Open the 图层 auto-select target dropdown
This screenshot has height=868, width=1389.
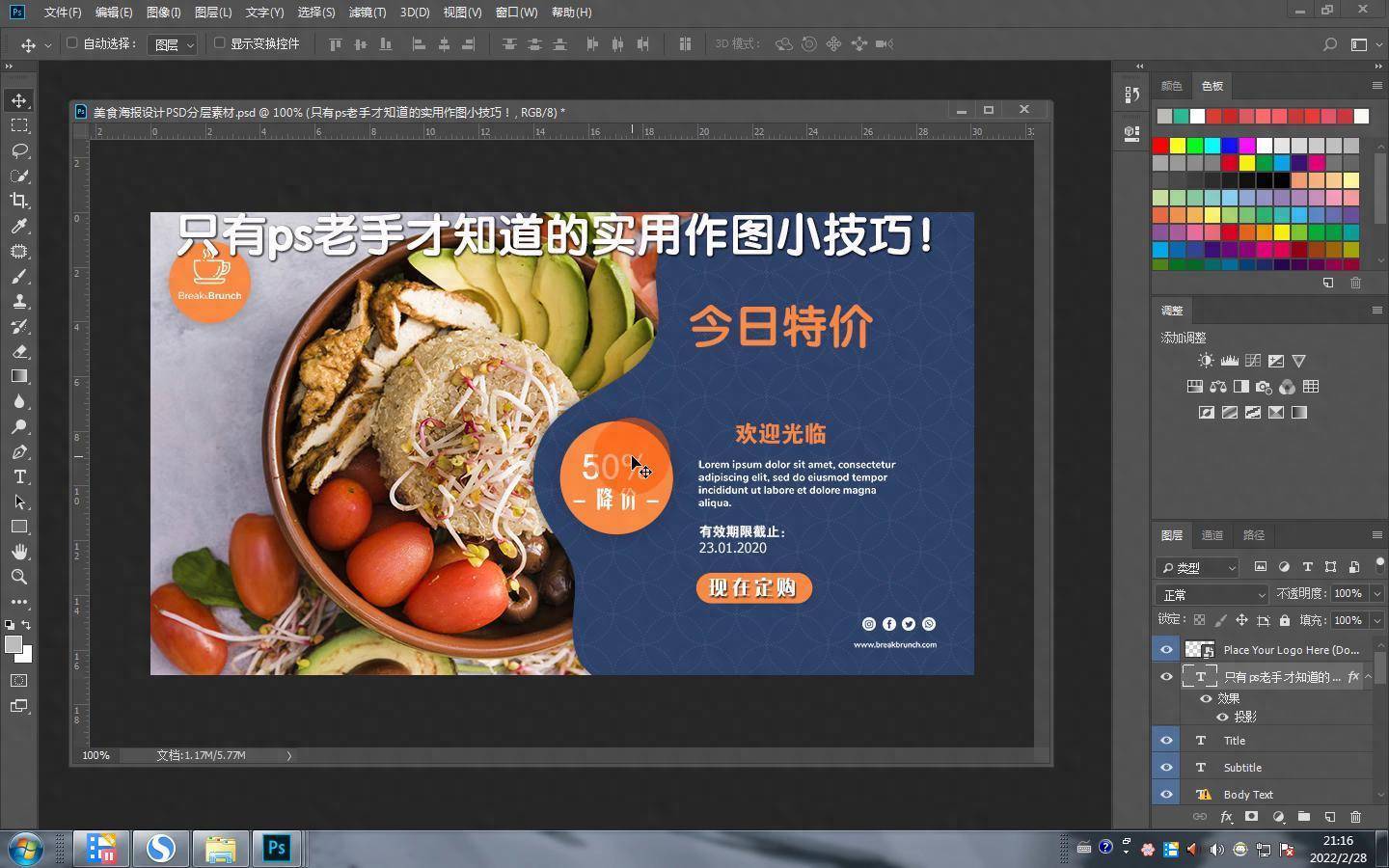coord(173,44)
